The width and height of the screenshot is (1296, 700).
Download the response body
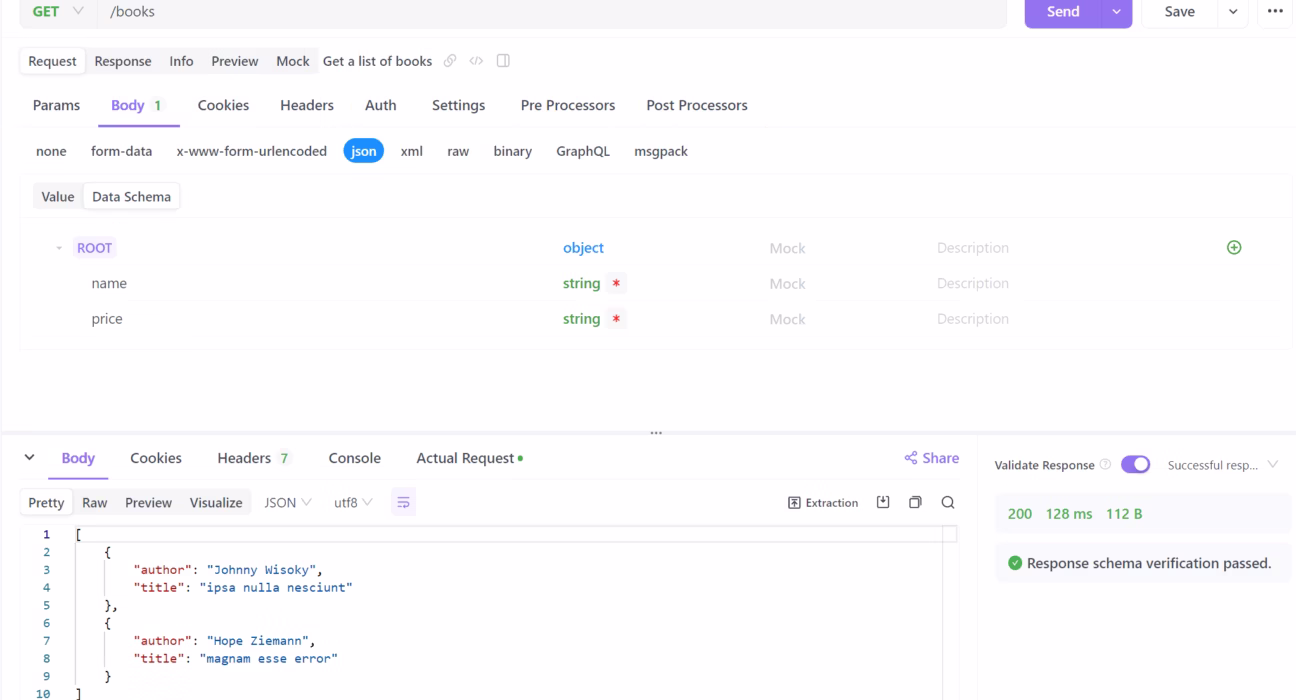tap(883, 502)
